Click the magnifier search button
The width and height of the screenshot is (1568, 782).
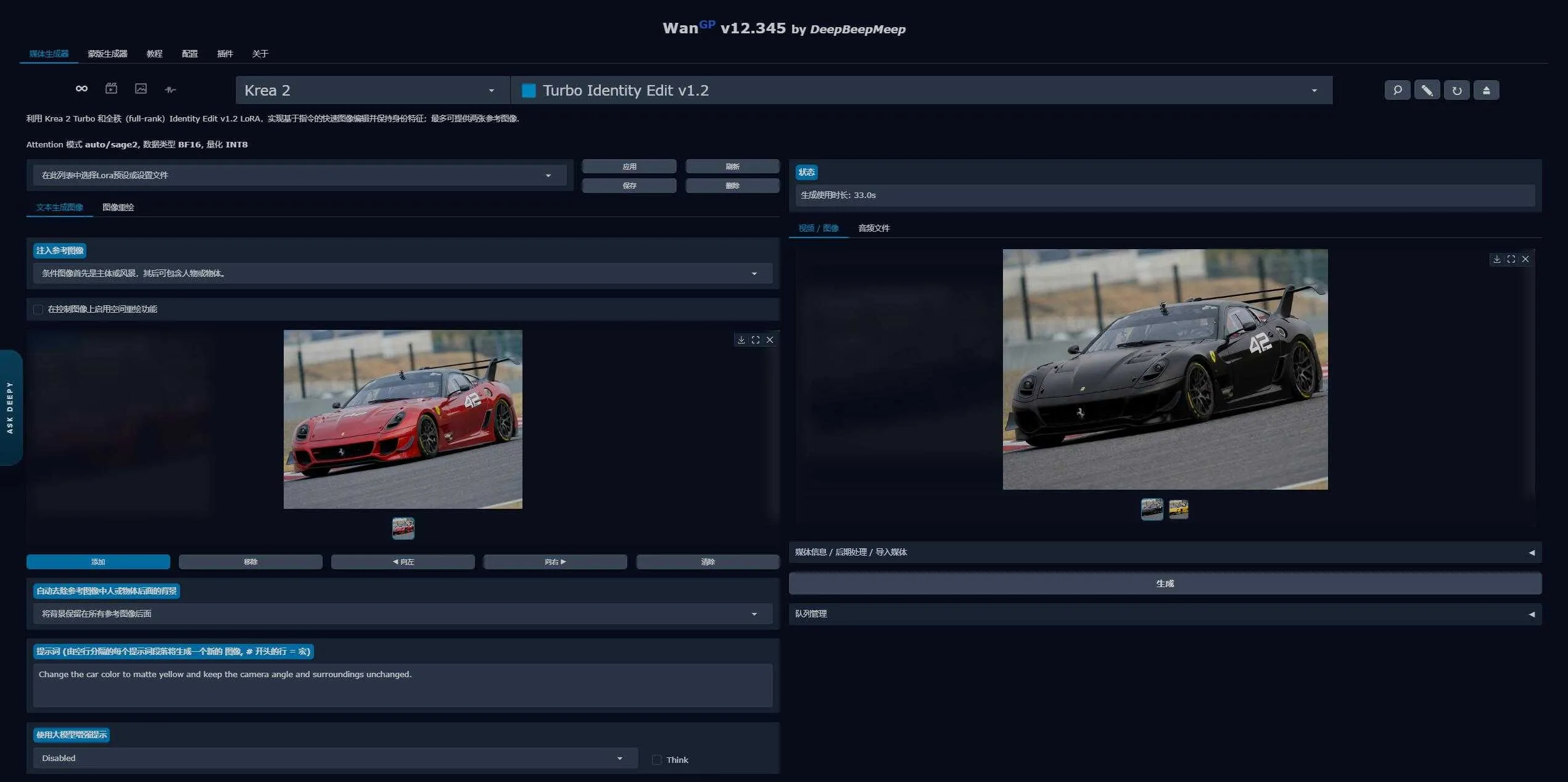point(1397,90)
